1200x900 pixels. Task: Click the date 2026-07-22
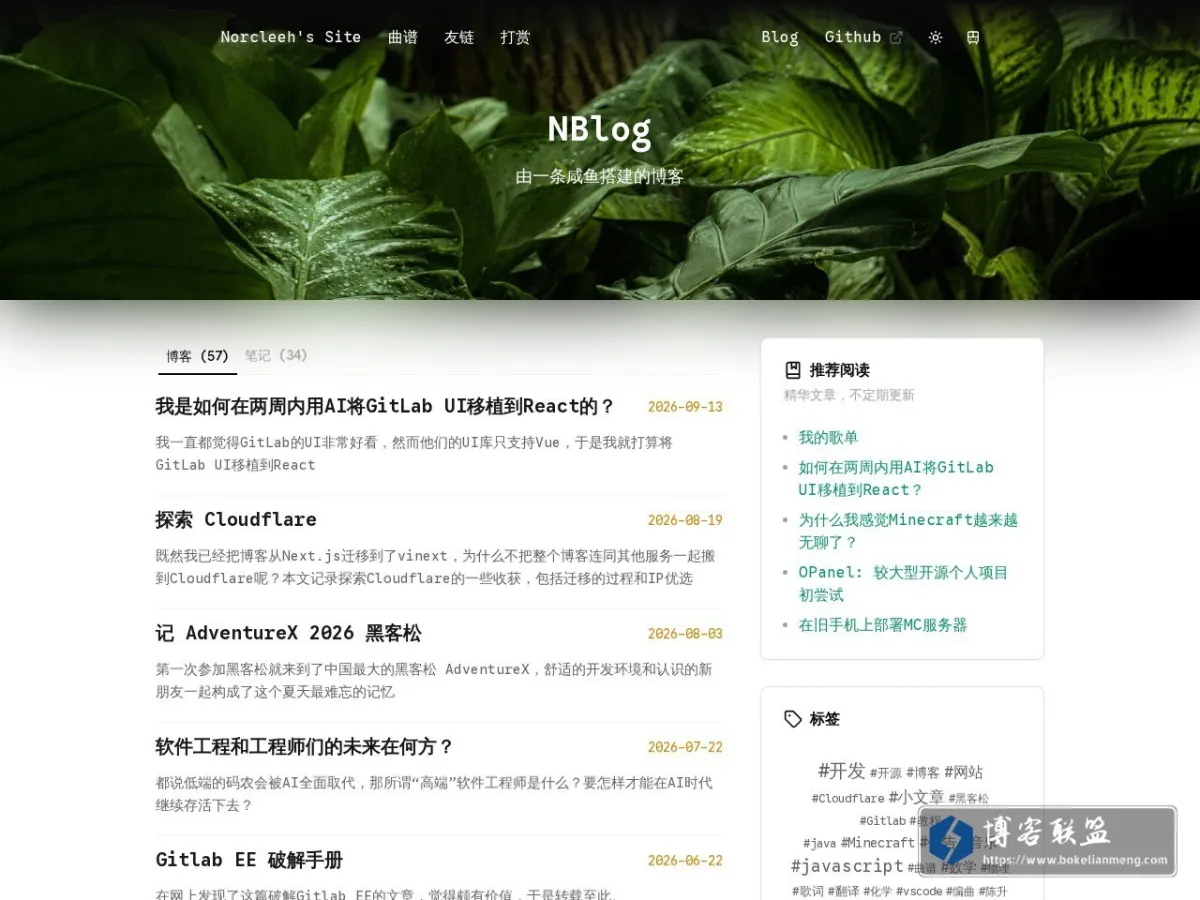pos(685,747)
